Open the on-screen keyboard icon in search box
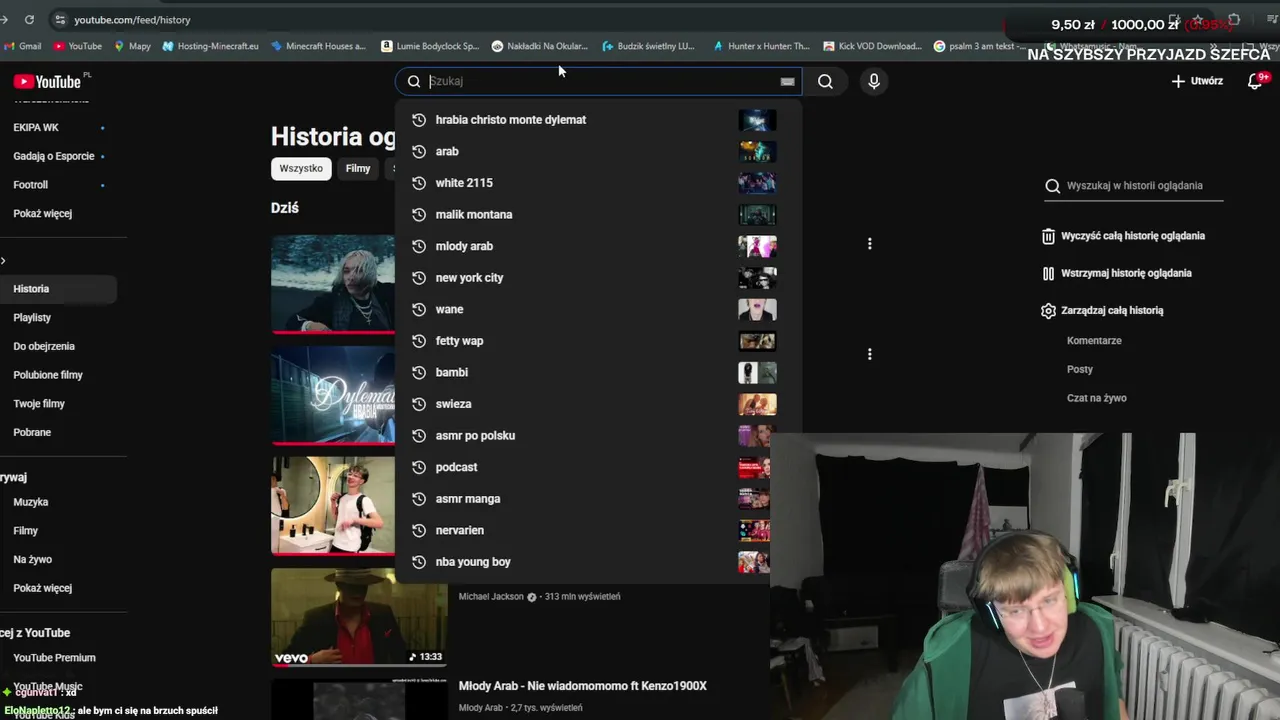The width and height of the screenshot is (1280, 720). pos(787,82)
